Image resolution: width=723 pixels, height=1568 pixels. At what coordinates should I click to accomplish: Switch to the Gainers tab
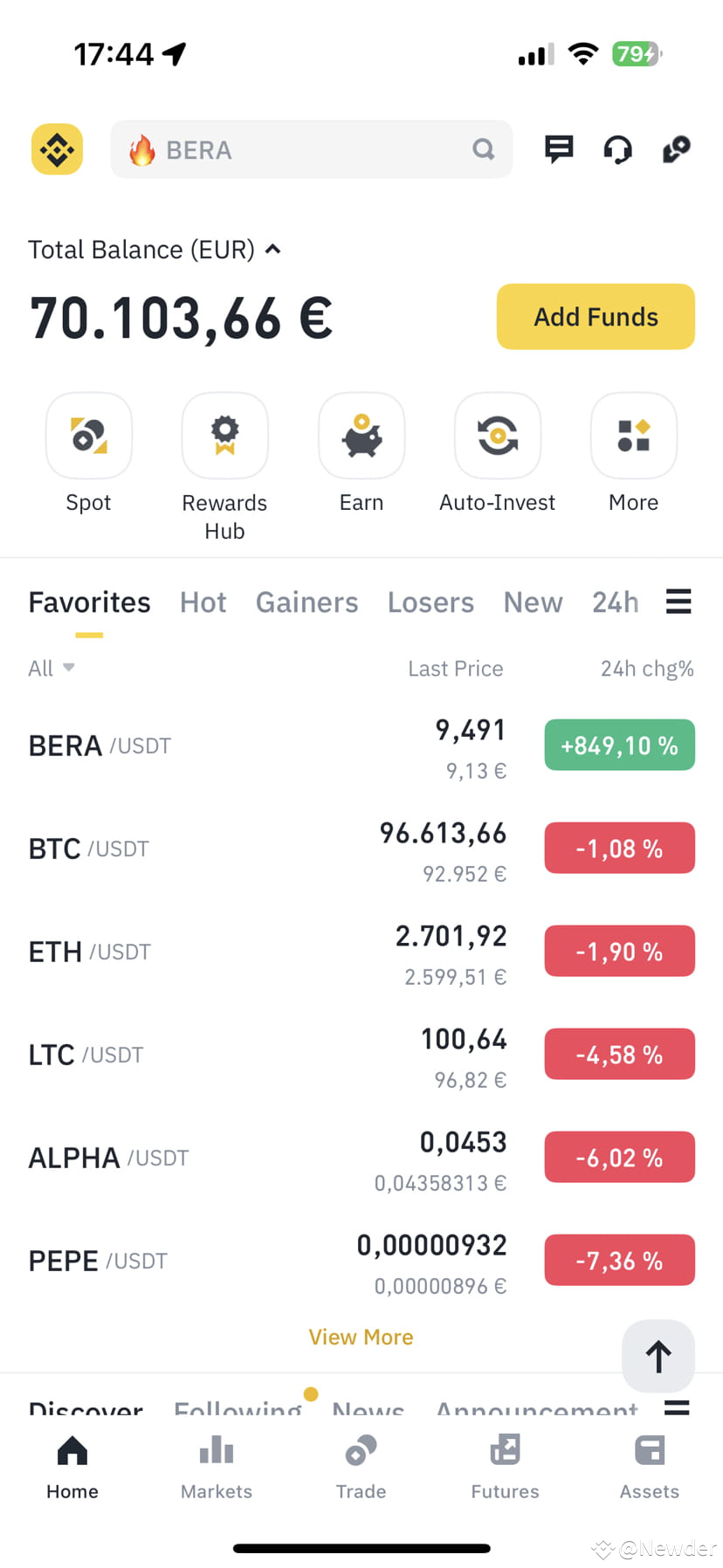[x=306, y=602]
